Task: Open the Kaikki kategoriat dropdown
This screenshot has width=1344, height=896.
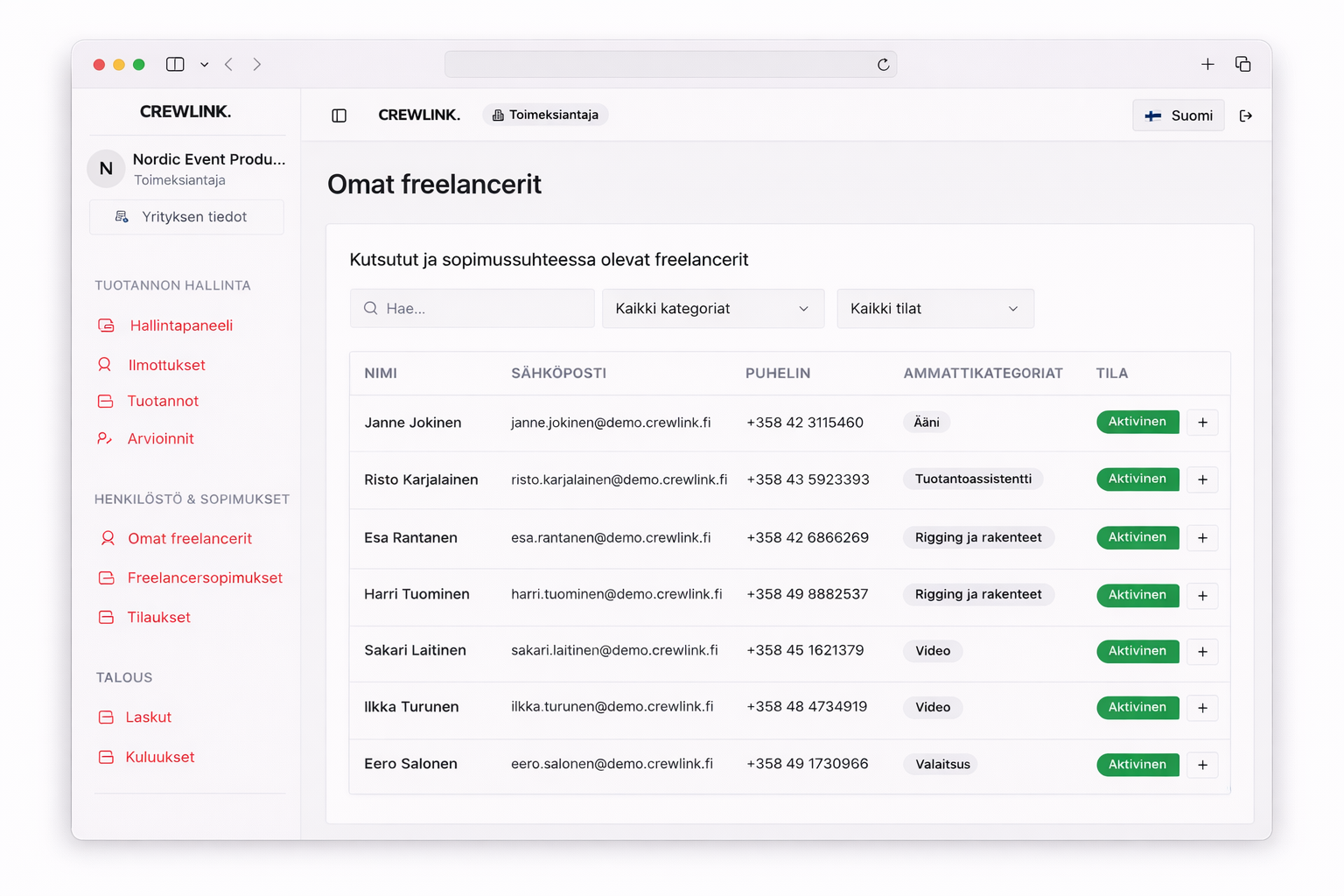Action: click(713, 309)
